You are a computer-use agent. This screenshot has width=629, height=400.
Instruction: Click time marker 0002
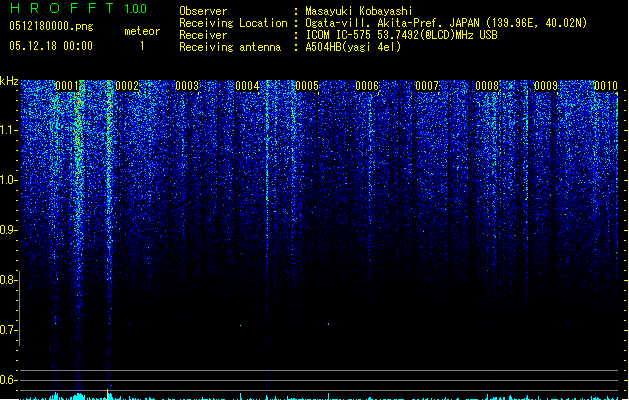(x=127, y=86)
